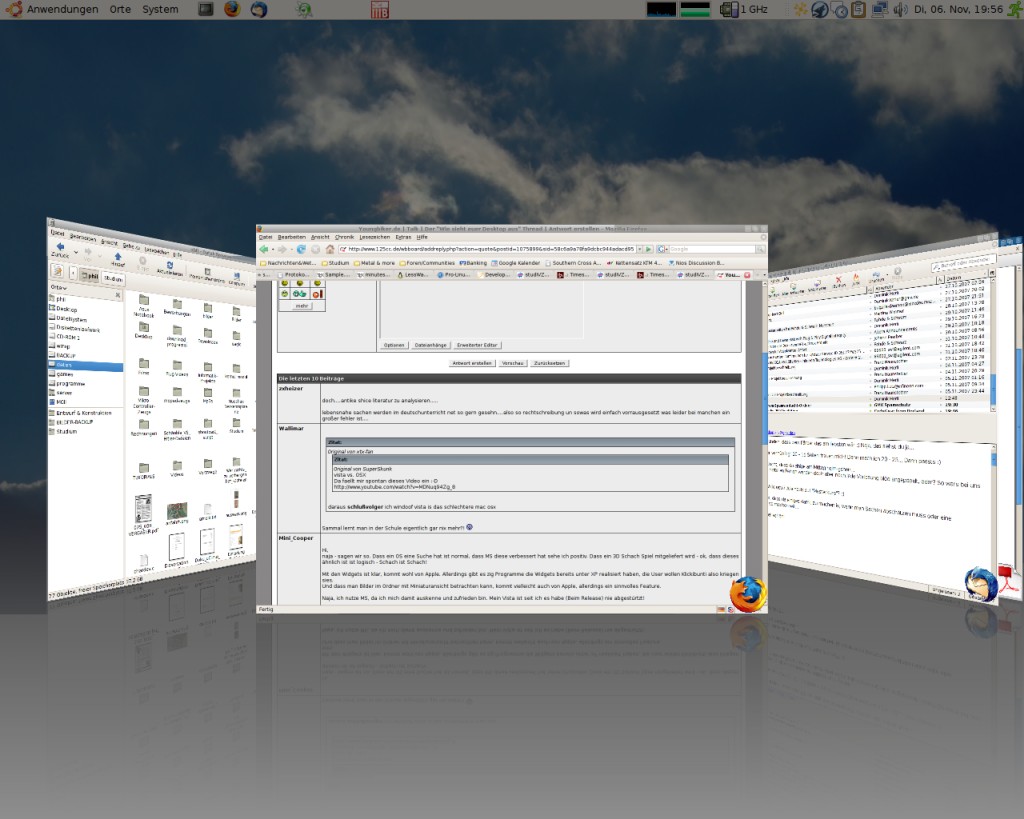Screen dimensions: 1024x819
Task: Click the CPU frequency 1 GHz applet
Action: [743, 9]
